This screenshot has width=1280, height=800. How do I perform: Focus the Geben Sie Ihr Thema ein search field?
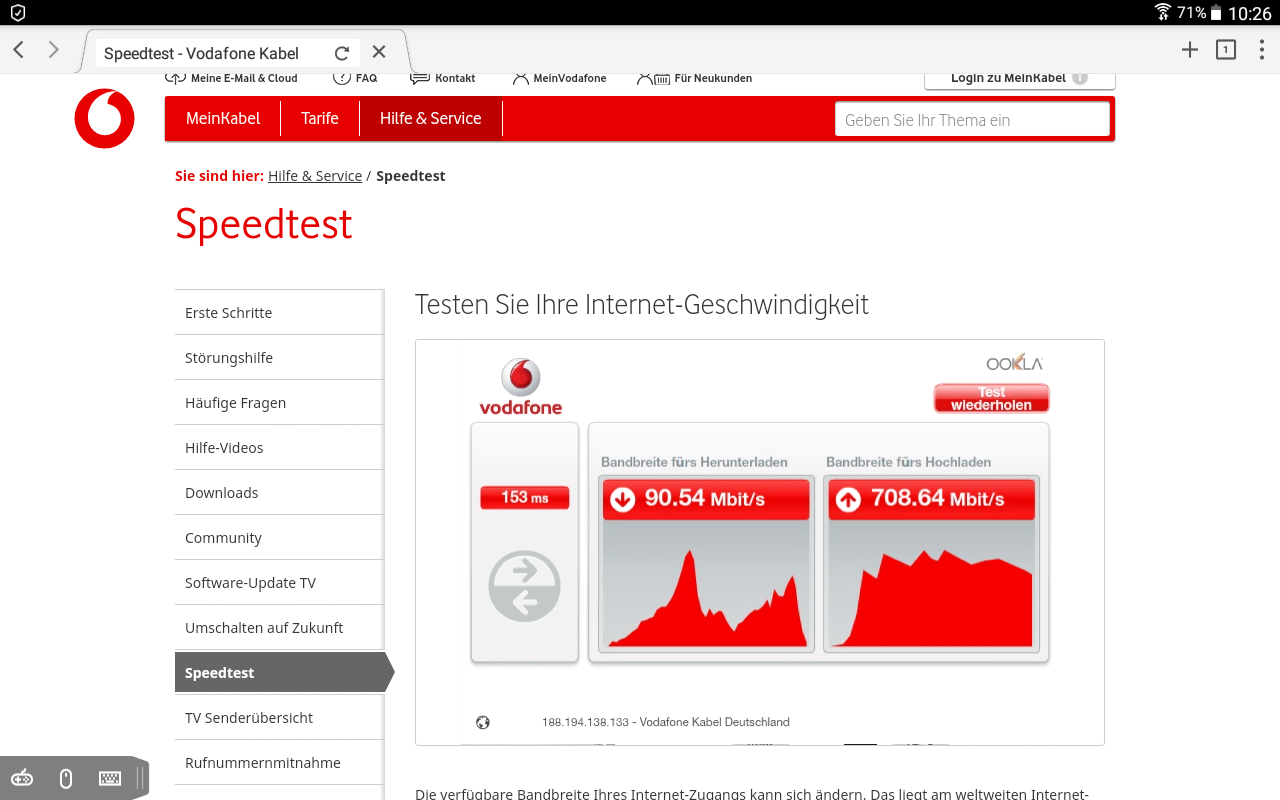click(972, 120)
